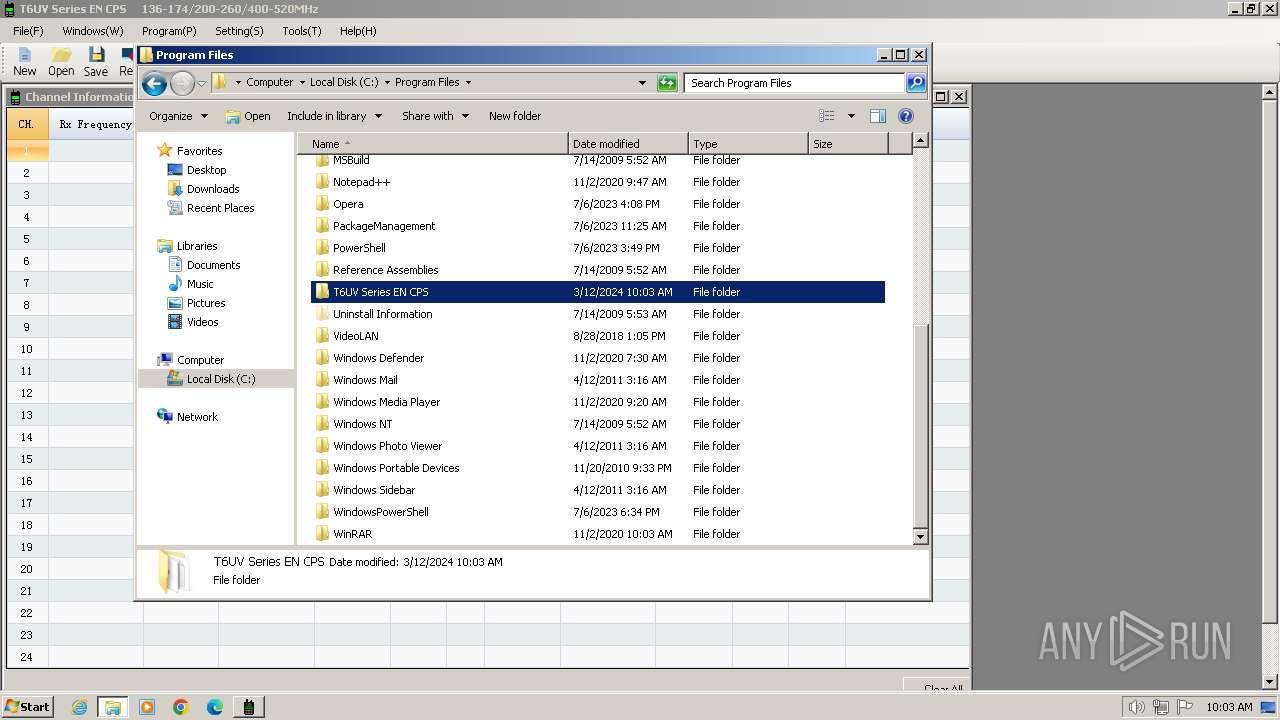Open Explorer help question mark icon
This screenshot has height=720, width=1280.
pos(906,116)
